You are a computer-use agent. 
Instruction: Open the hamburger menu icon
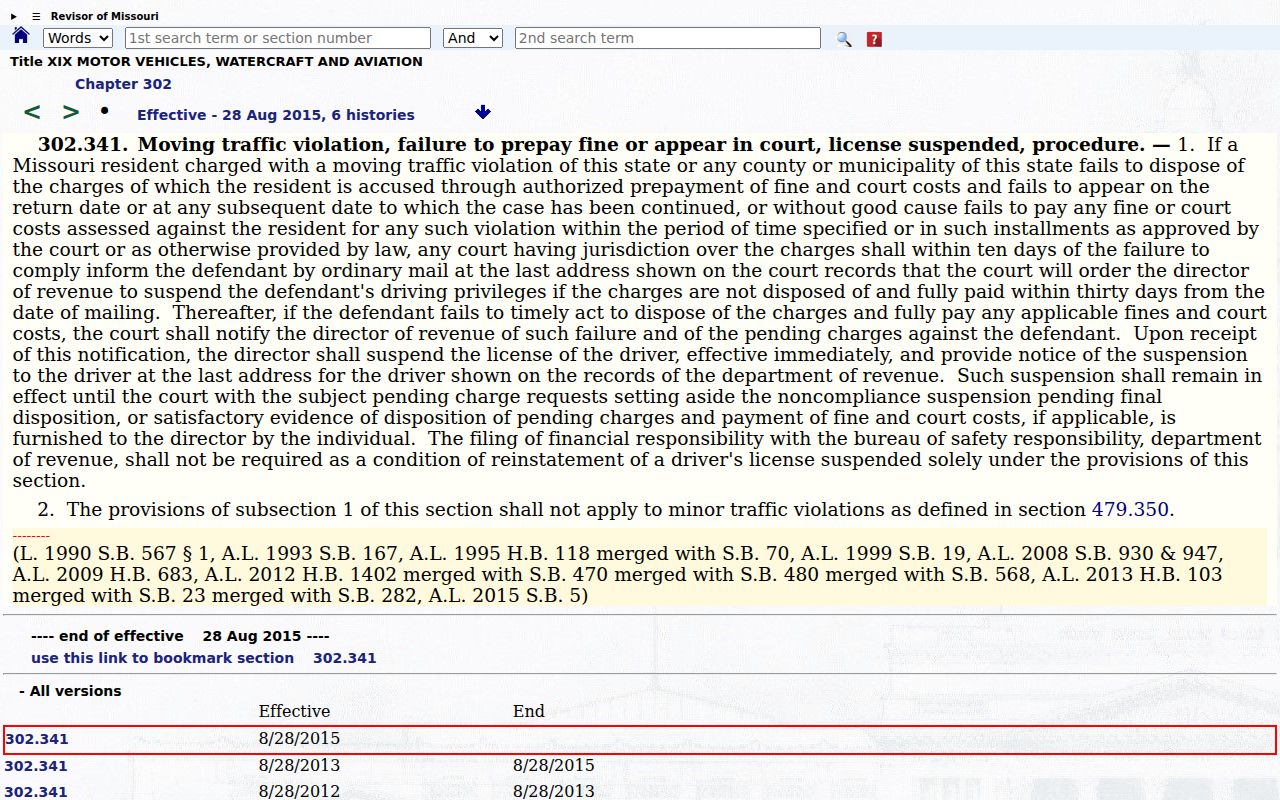pos(36,16)
